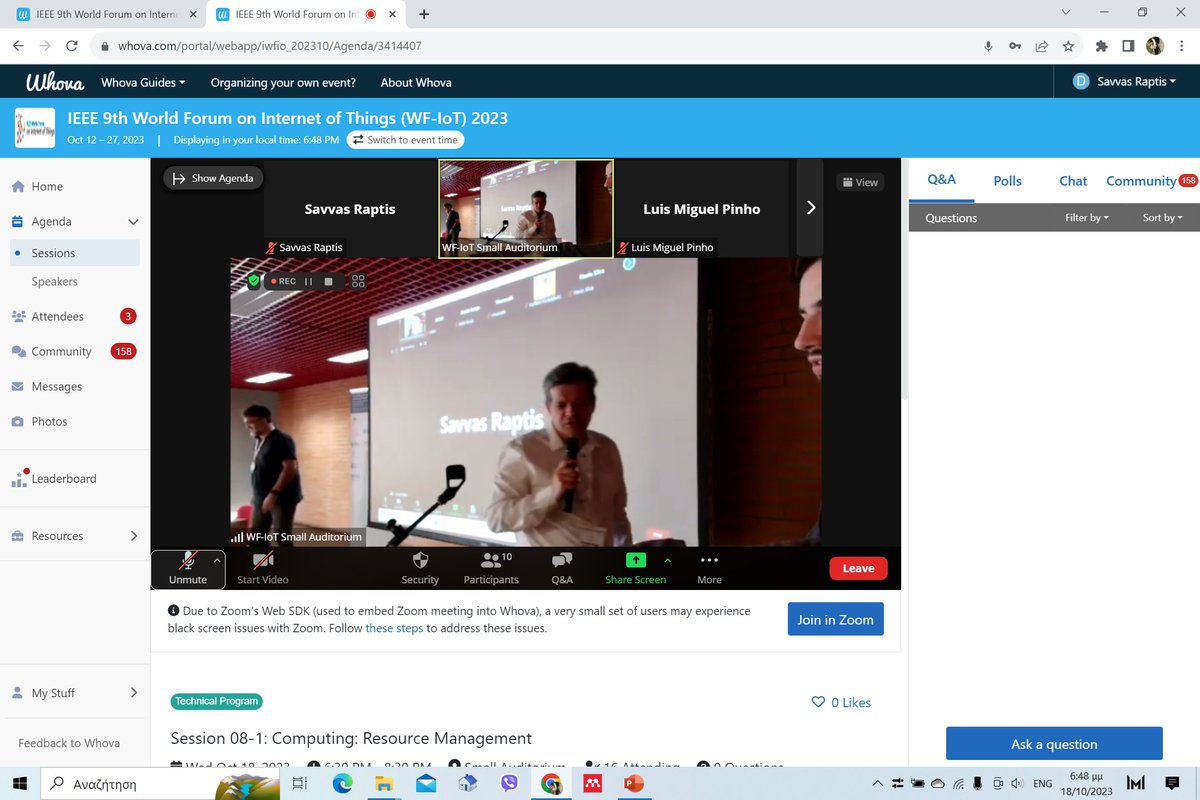Switch to the Chat tab

(1073, 181)
